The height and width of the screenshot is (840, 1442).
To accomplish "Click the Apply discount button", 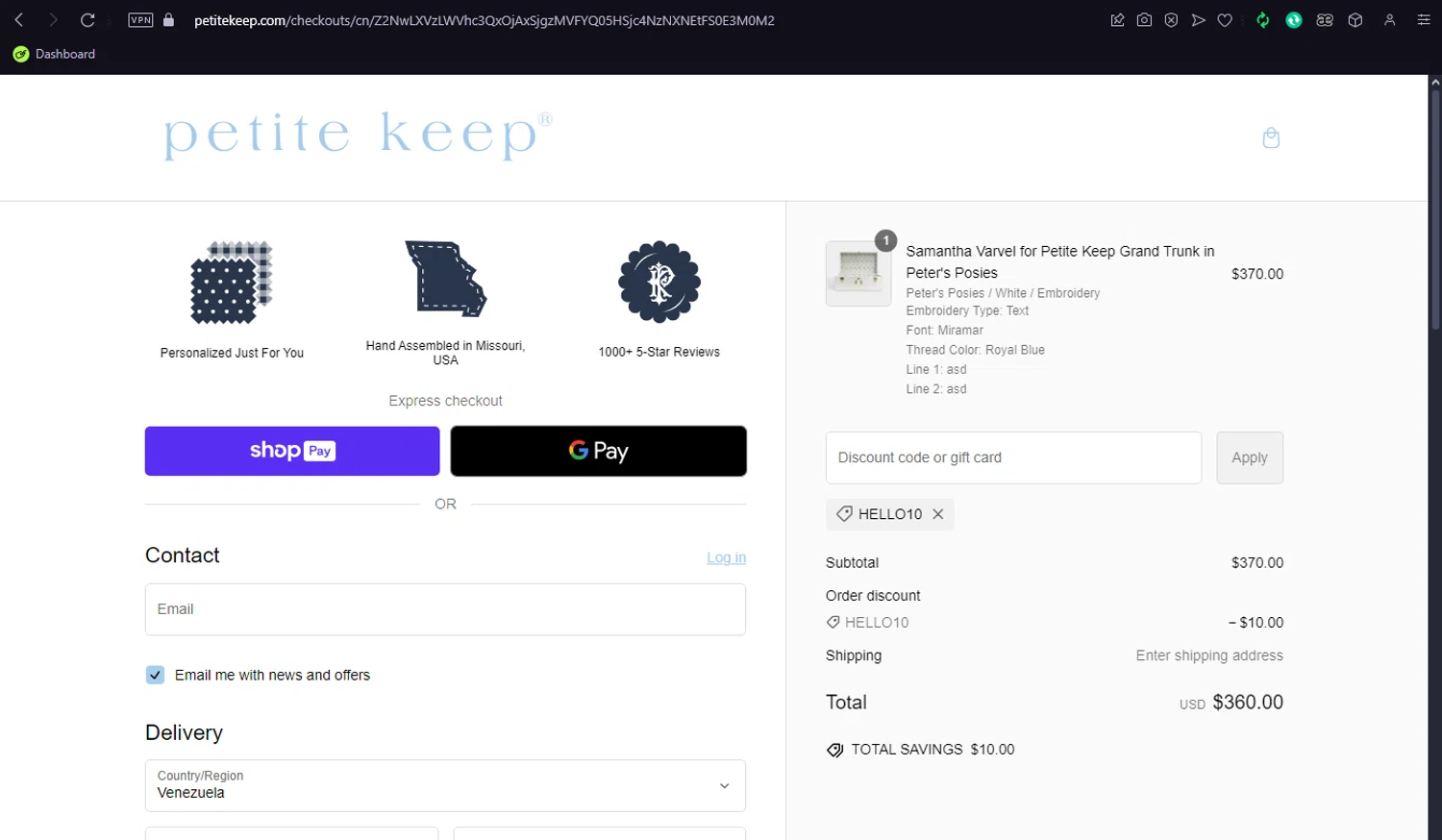I will [1250, 457].
